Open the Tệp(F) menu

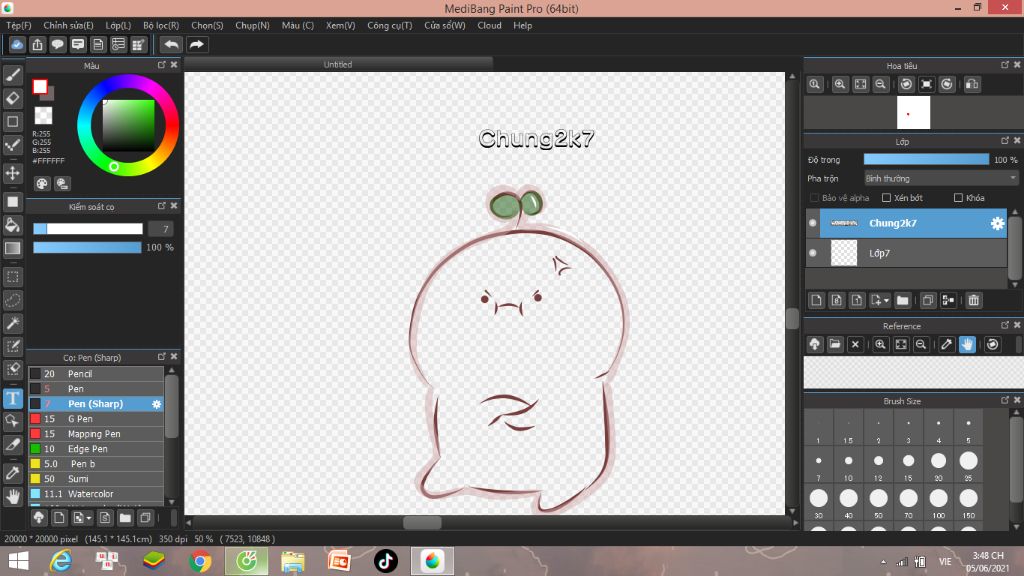[x=19, y=25]
